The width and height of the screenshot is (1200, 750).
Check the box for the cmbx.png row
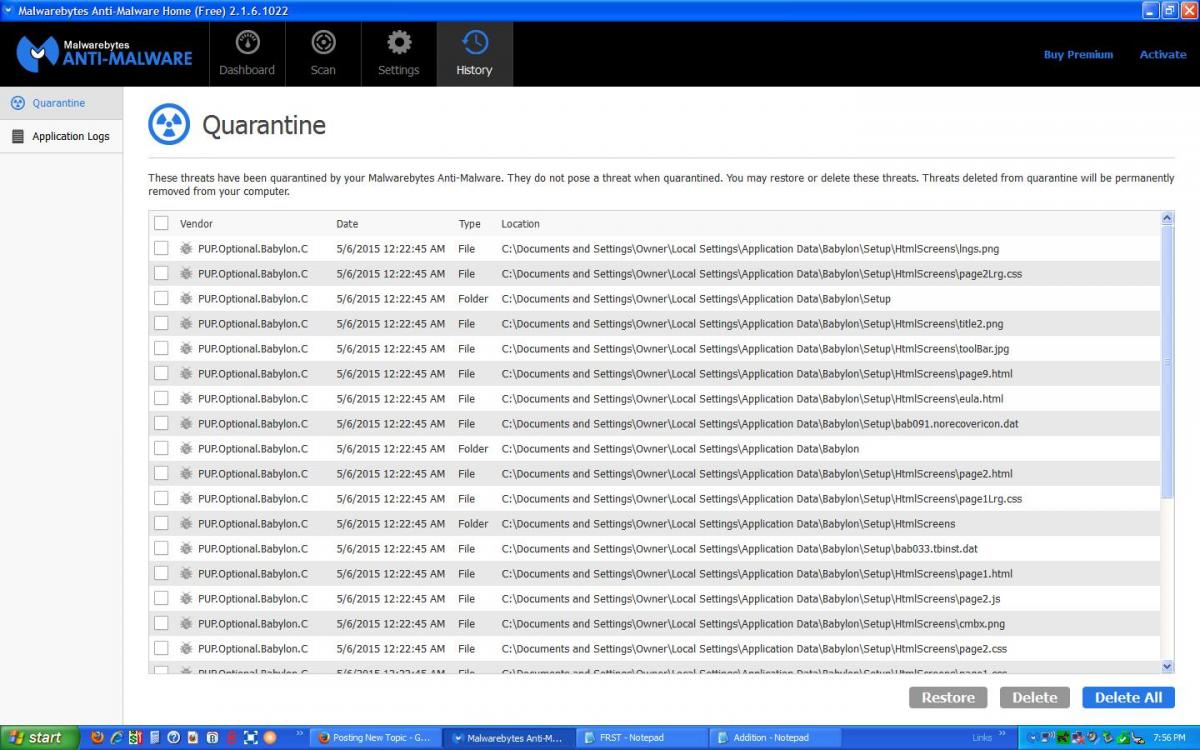(x=161, y=623)
